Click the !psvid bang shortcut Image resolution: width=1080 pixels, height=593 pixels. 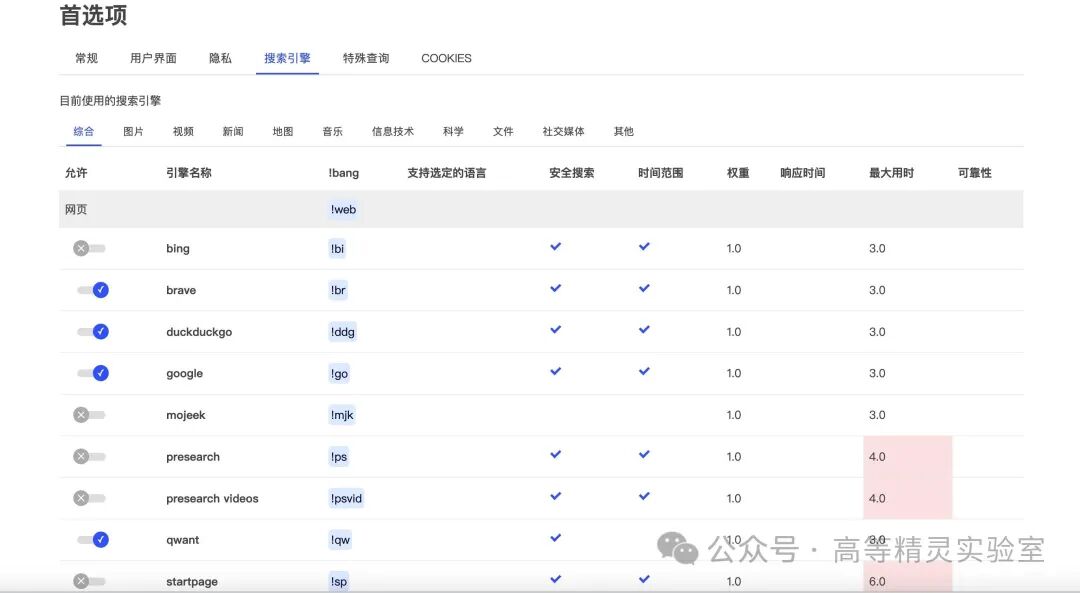(346, 498)
